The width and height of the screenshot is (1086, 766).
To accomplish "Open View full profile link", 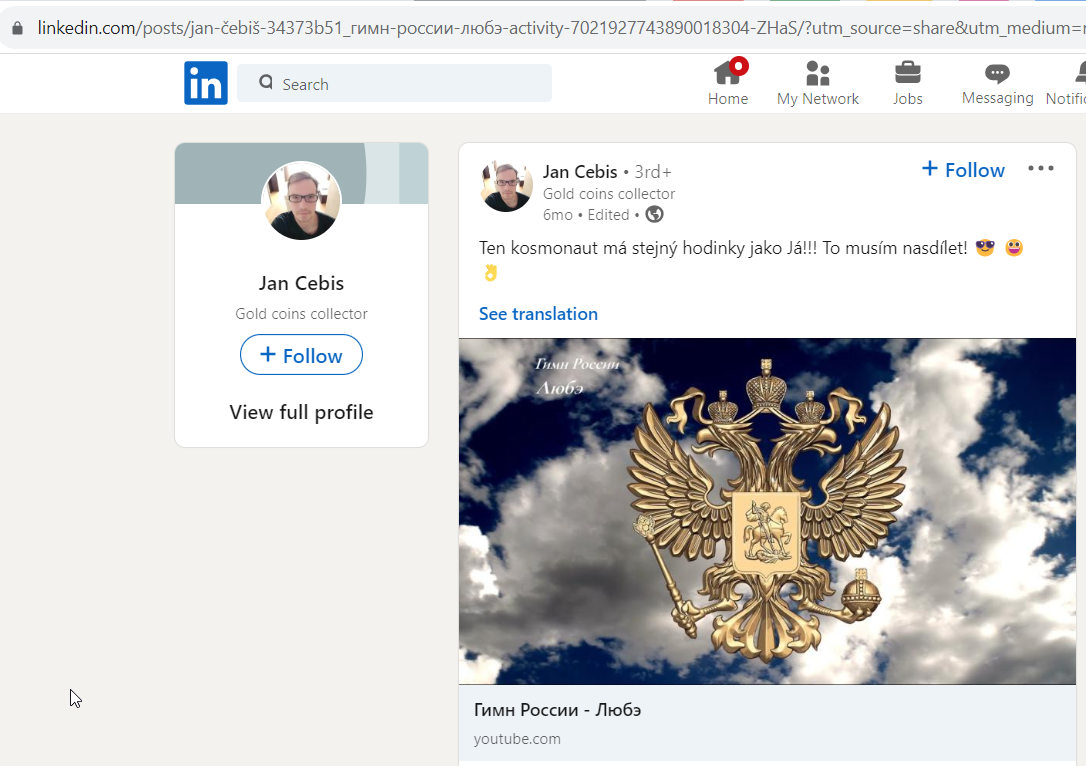I will (x=301, y=412).
